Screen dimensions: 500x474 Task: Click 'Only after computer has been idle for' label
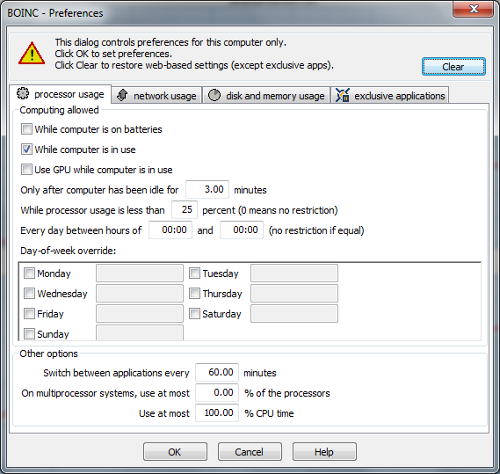[100, 190]
